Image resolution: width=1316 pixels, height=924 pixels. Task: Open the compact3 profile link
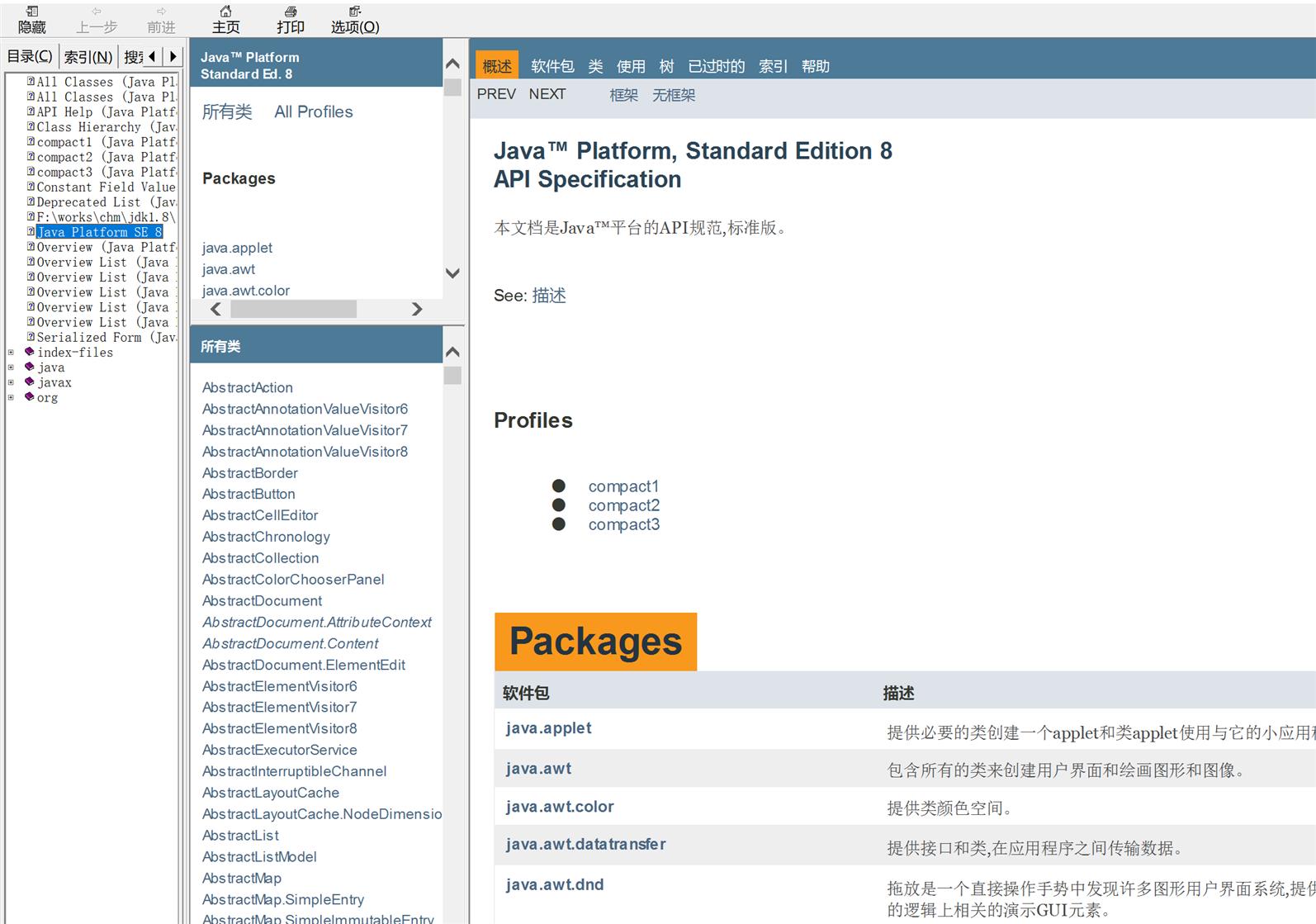[624, 524]
